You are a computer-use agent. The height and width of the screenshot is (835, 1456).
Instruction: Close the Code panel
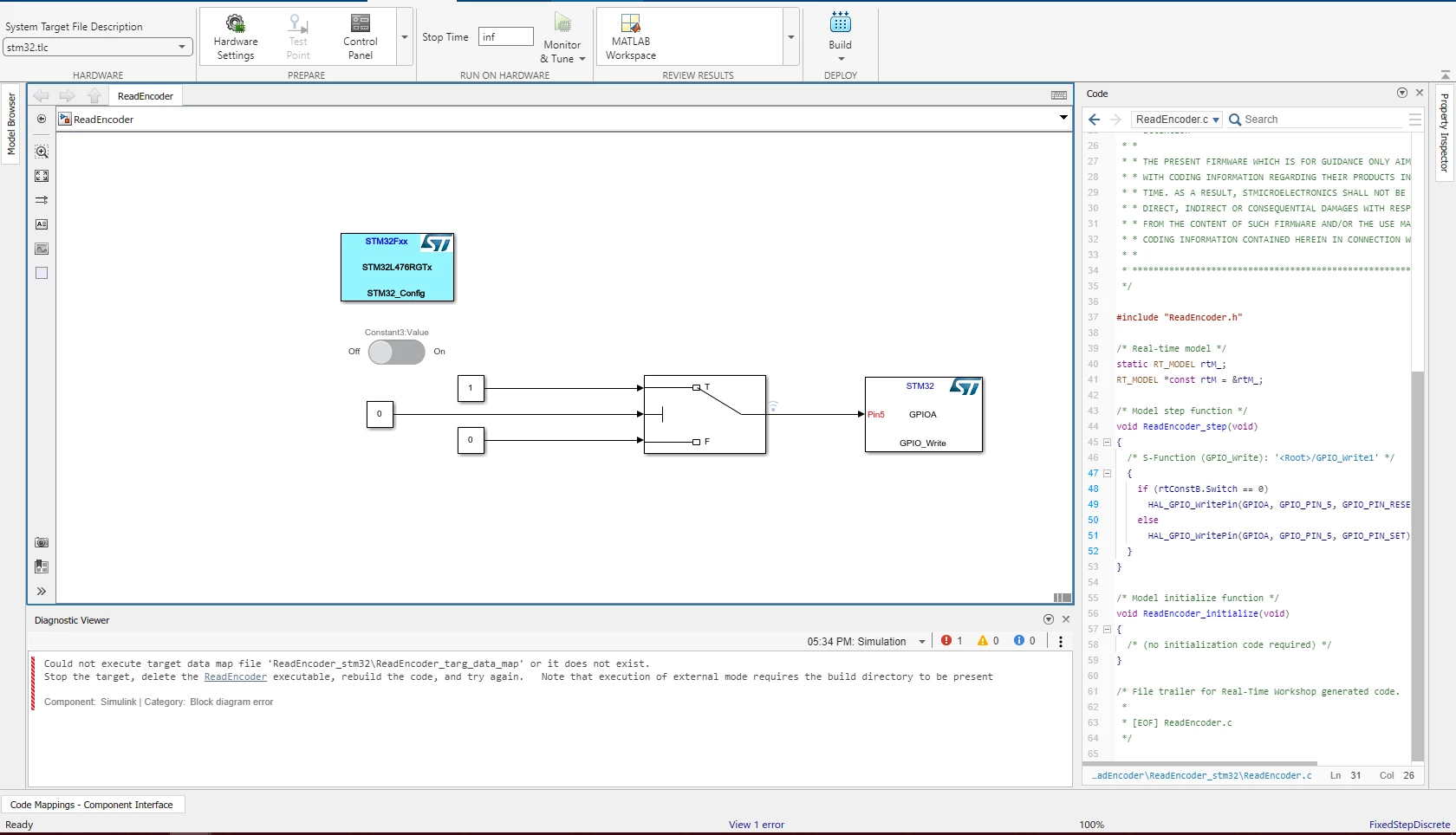click(1420, 93)
